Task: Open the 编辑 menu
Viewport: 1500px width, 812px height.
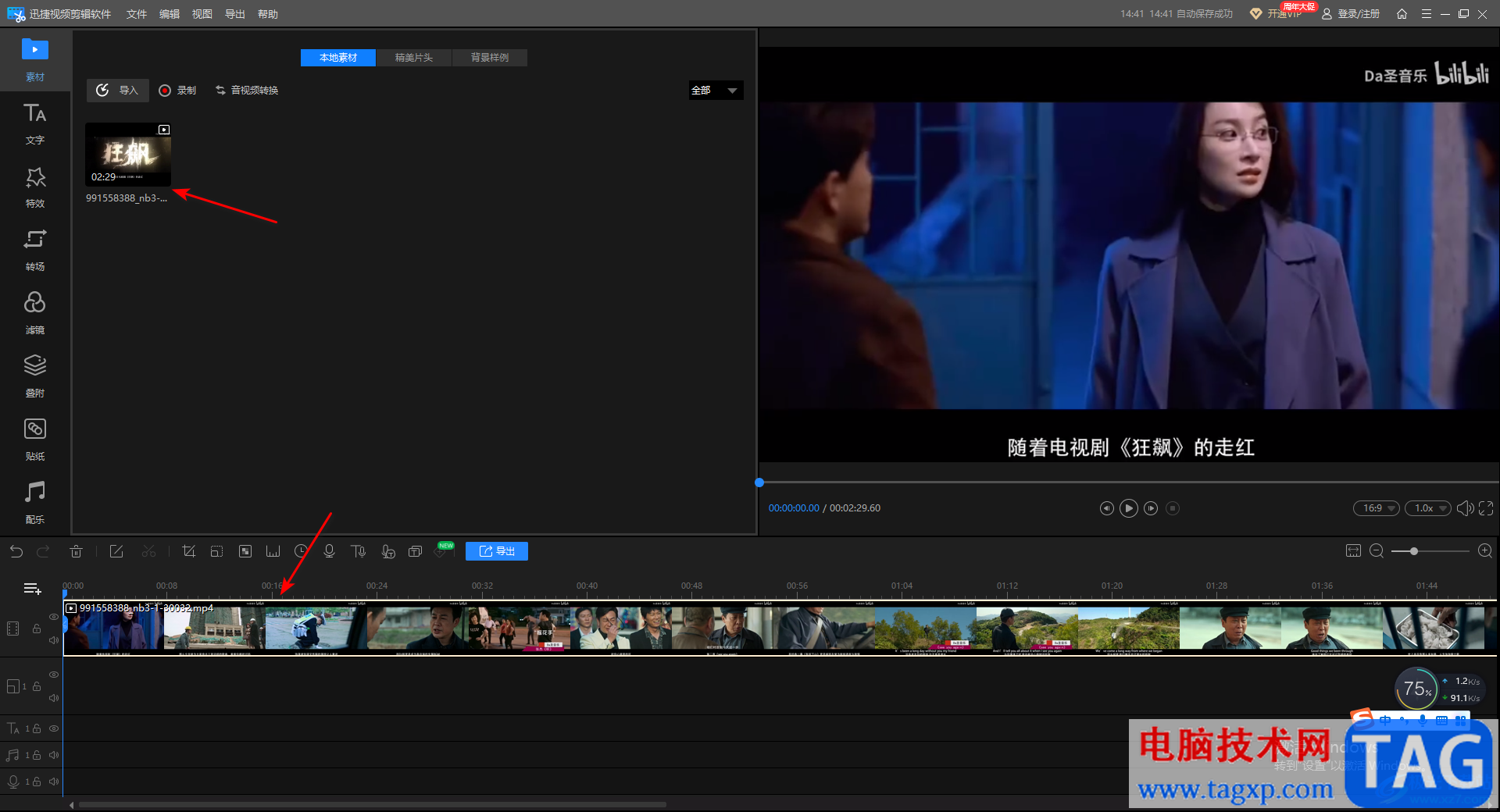Action: coord(170,14)
